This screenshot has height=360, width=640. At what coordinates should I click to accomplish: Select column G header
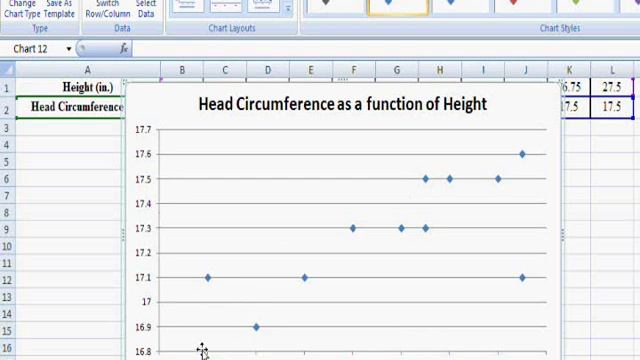(397, 70)
